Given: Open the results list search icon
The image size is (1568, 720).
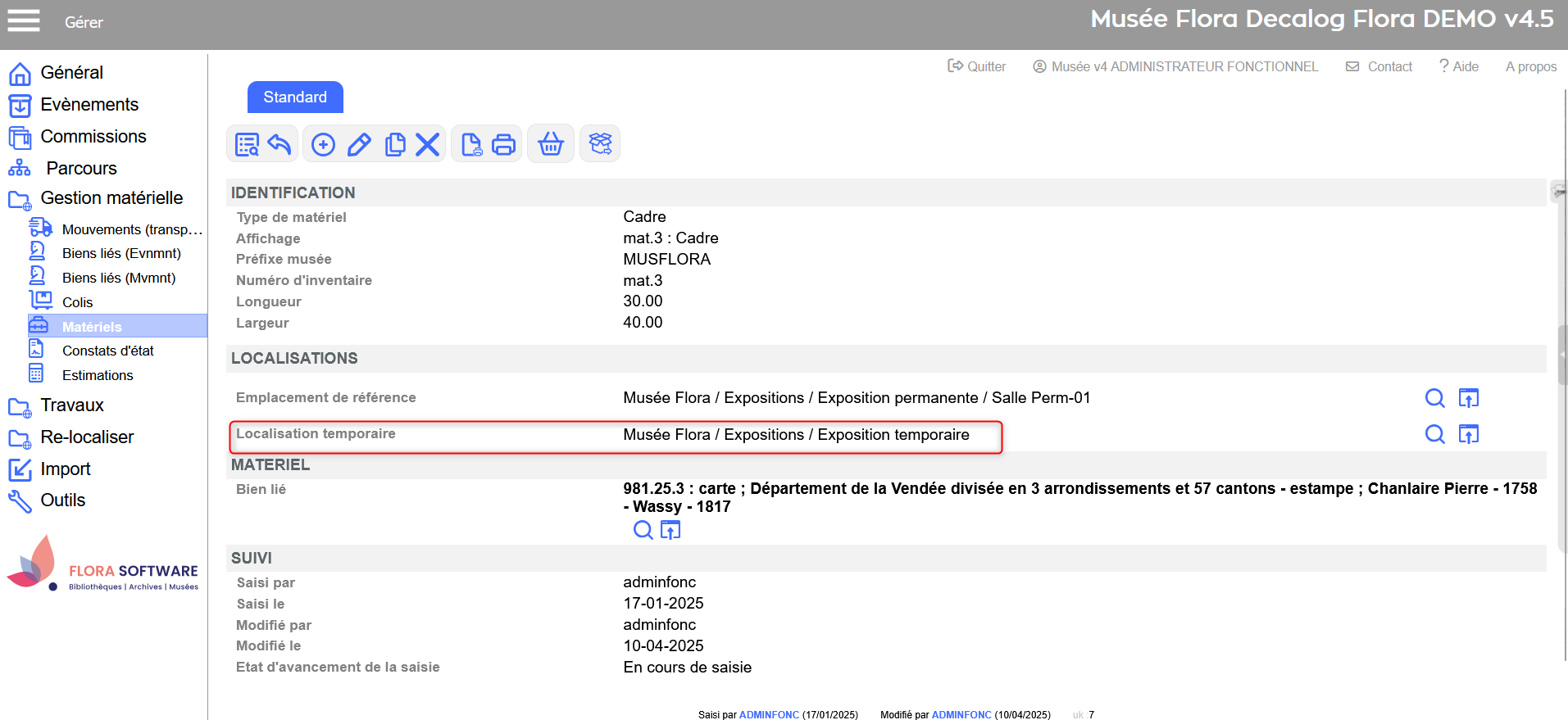Looking at the screenshot, I should coord(247,145).
